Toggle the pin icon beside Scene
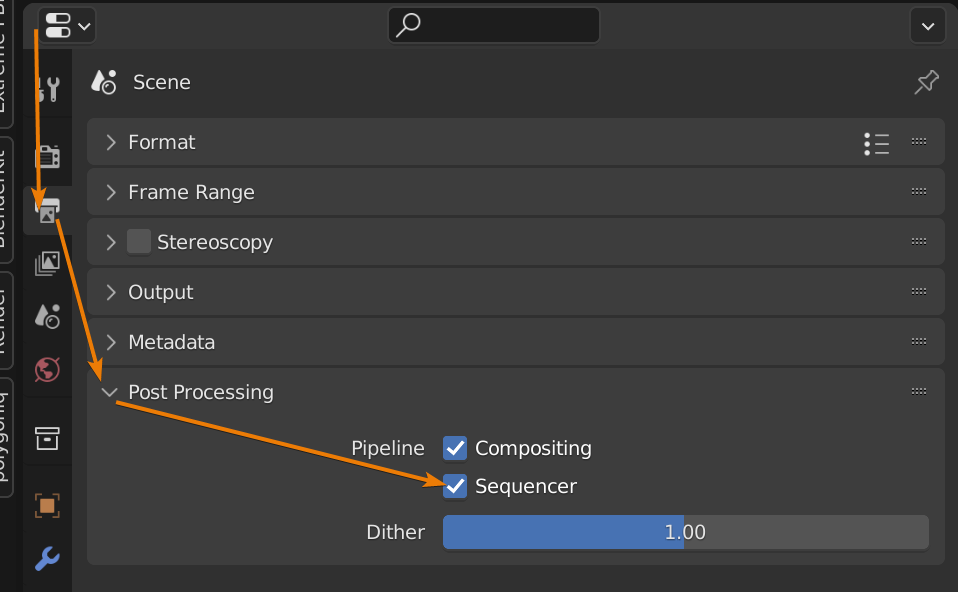Viewport: 958px width, 592px height. click(926, 82)
